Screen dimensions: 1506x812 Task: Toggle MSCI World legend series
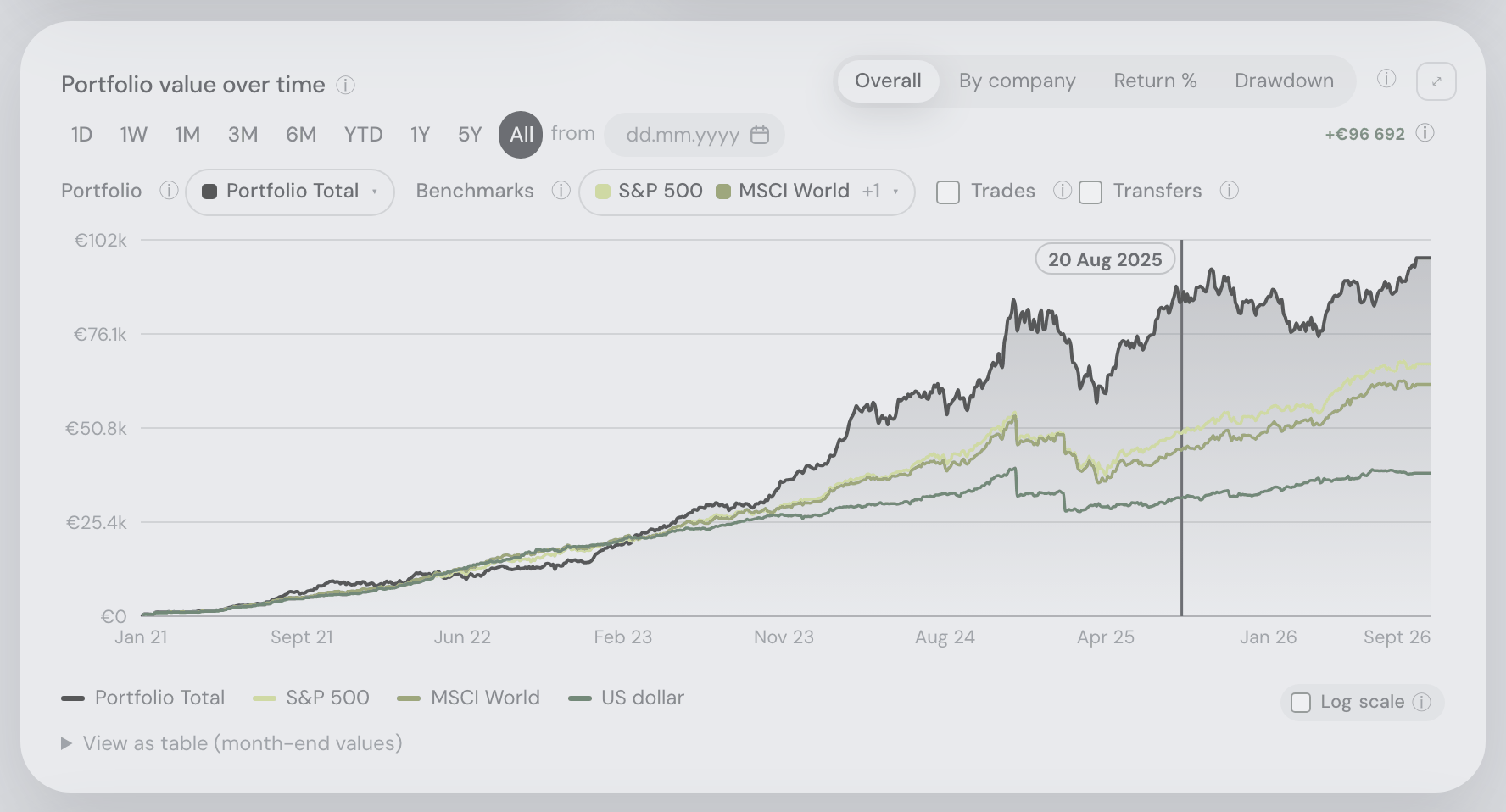coord(469,698)
